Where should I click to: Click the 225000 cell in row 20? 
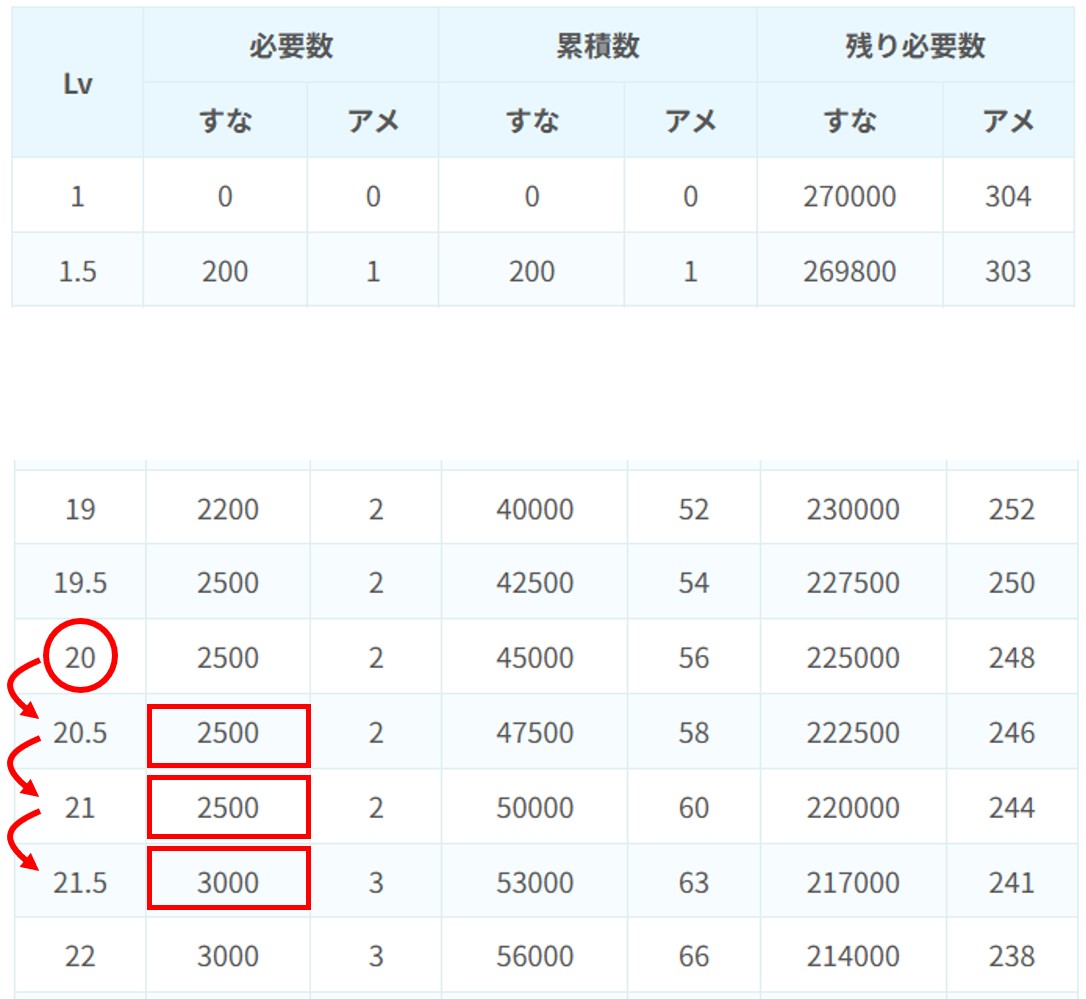[x=852, y=658]
